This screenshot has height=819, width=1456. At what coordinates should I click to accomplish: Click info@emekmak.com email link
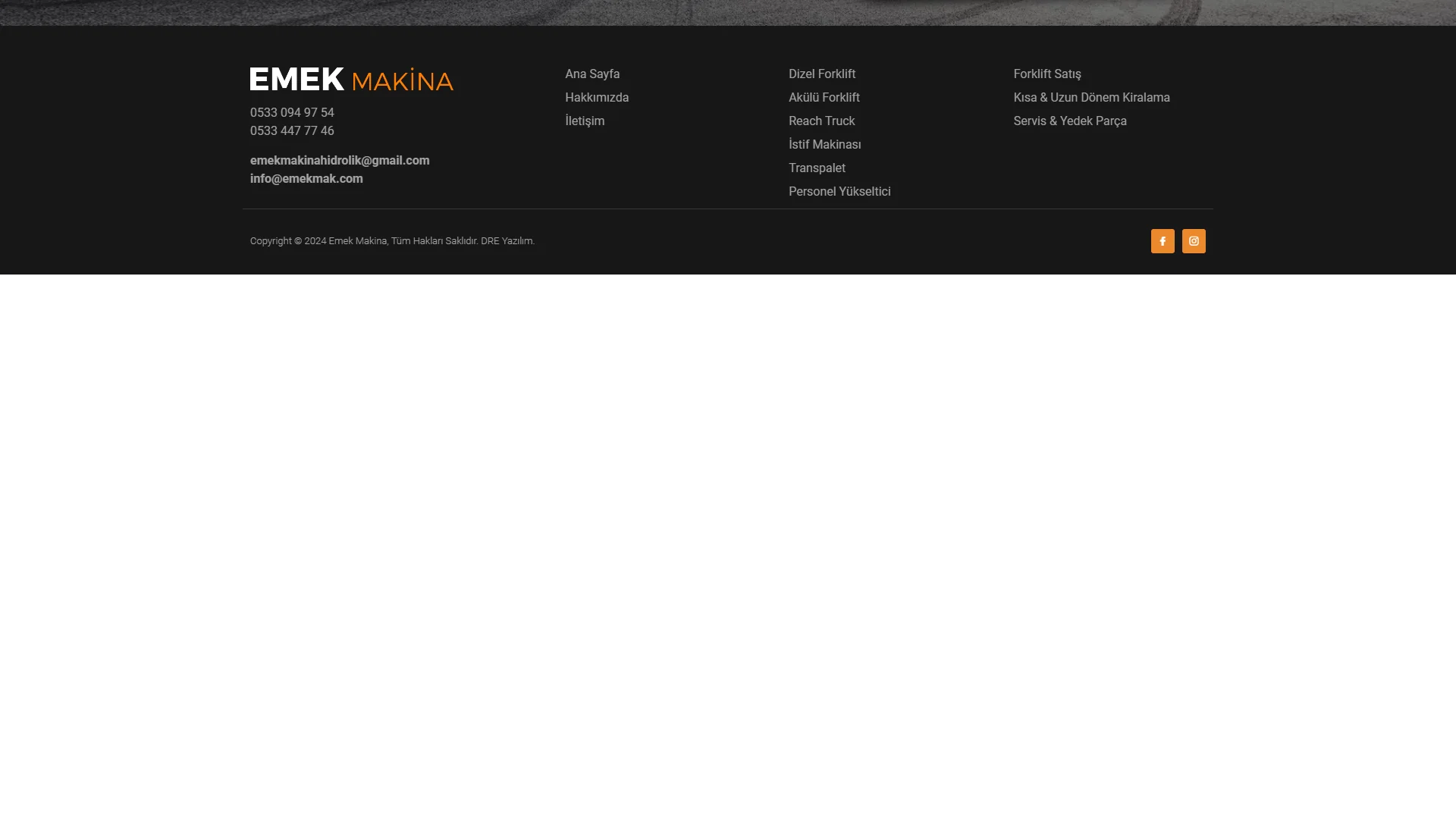[x=306, y=179]
